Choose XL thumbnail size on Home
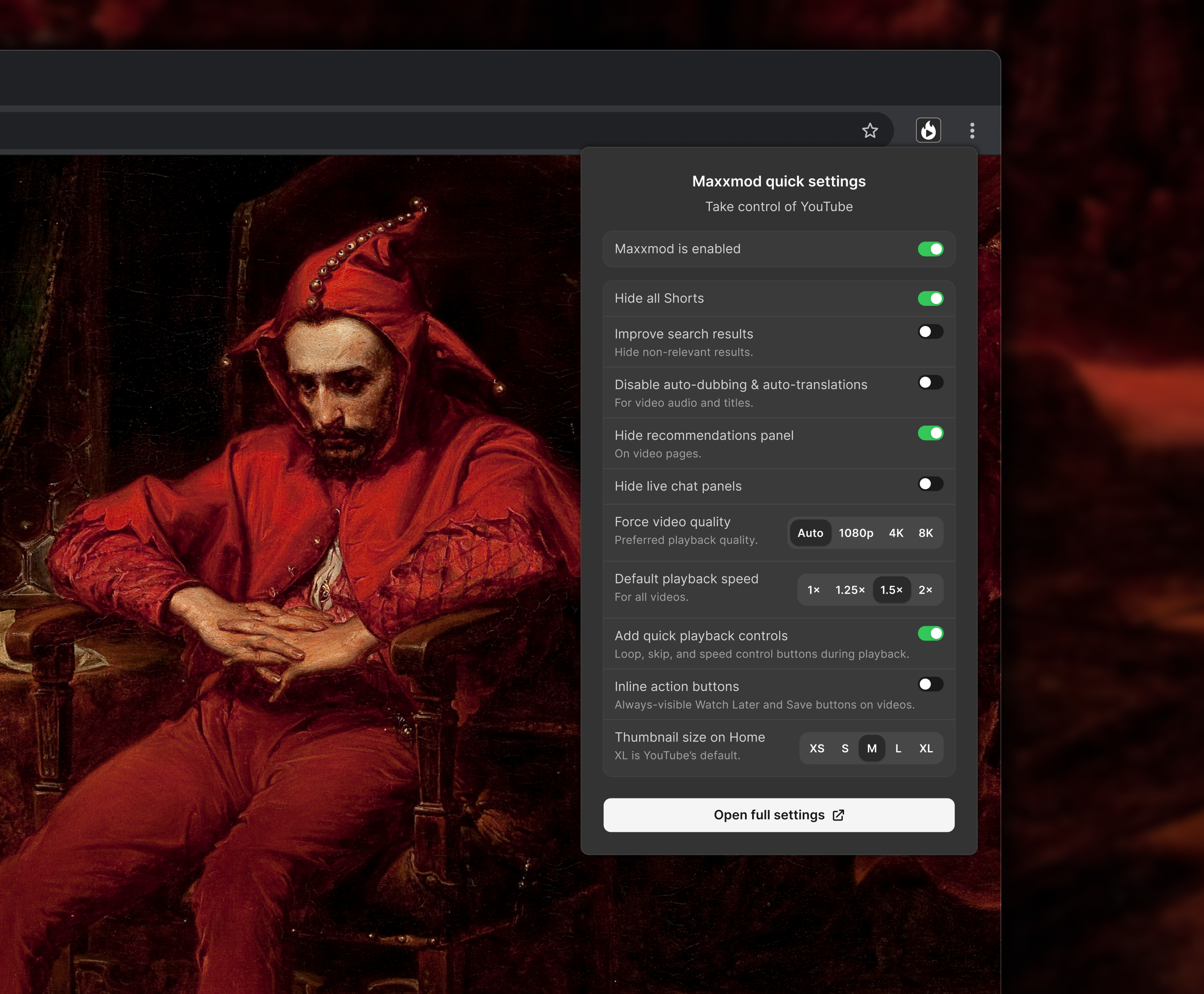This screenshot has width=1204, height=994. [926, 748]
